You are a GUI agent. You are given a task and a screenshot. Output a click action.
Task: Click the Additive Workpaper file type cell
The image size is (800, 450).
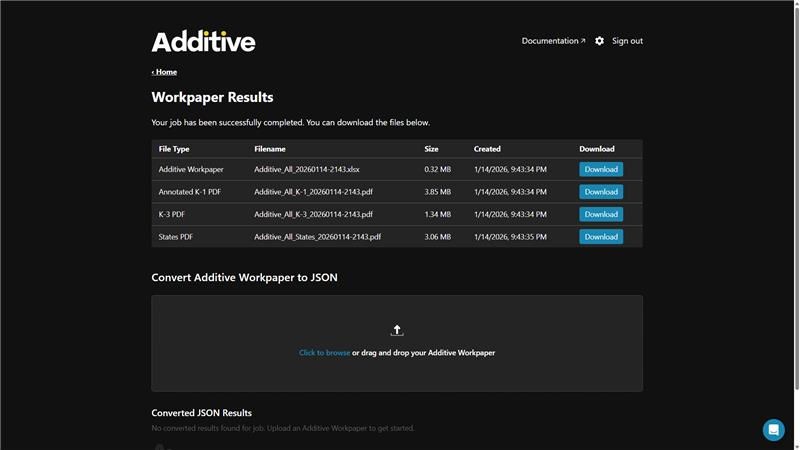click(x=191, y=169)
